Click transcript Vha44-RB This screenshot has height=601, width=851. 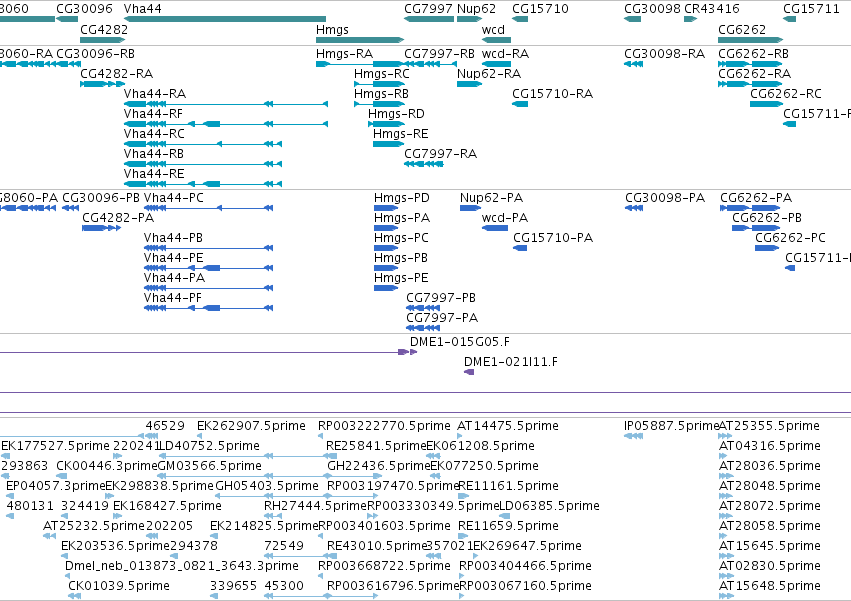154,154
